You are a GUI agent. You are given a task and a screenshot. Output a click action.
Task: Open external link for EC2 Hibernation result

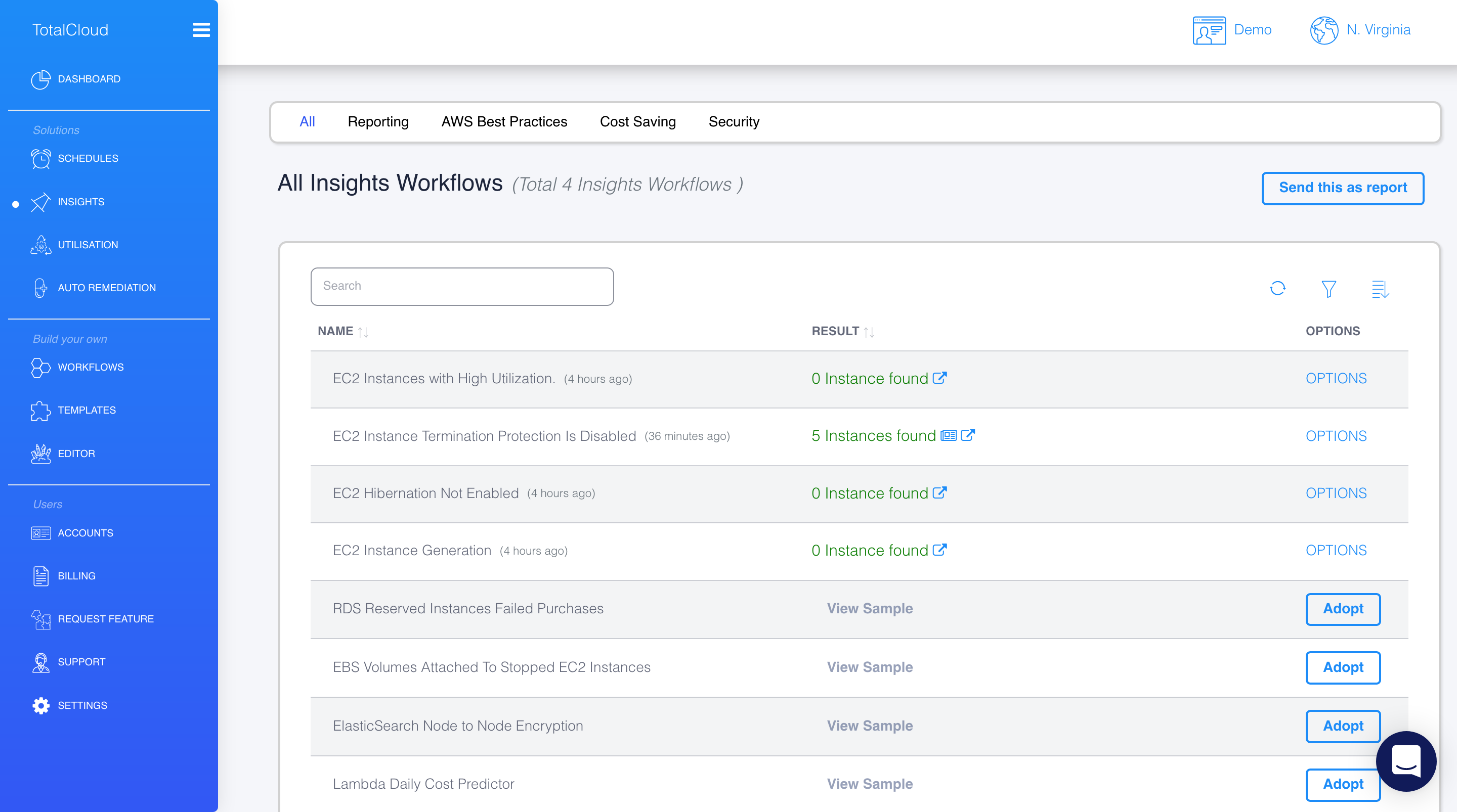pyautogui.click(x=939, y=492)
